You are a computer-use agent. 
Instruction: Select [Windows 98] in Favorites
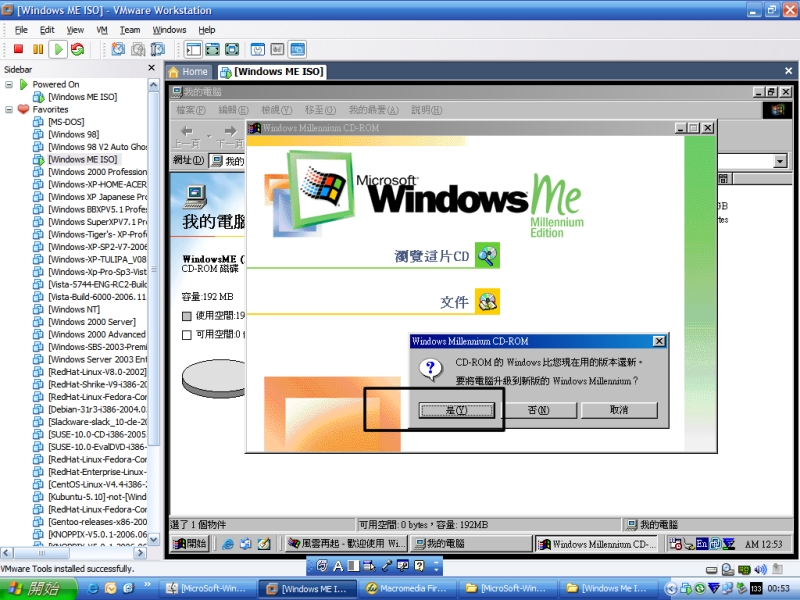click(73, 134)
